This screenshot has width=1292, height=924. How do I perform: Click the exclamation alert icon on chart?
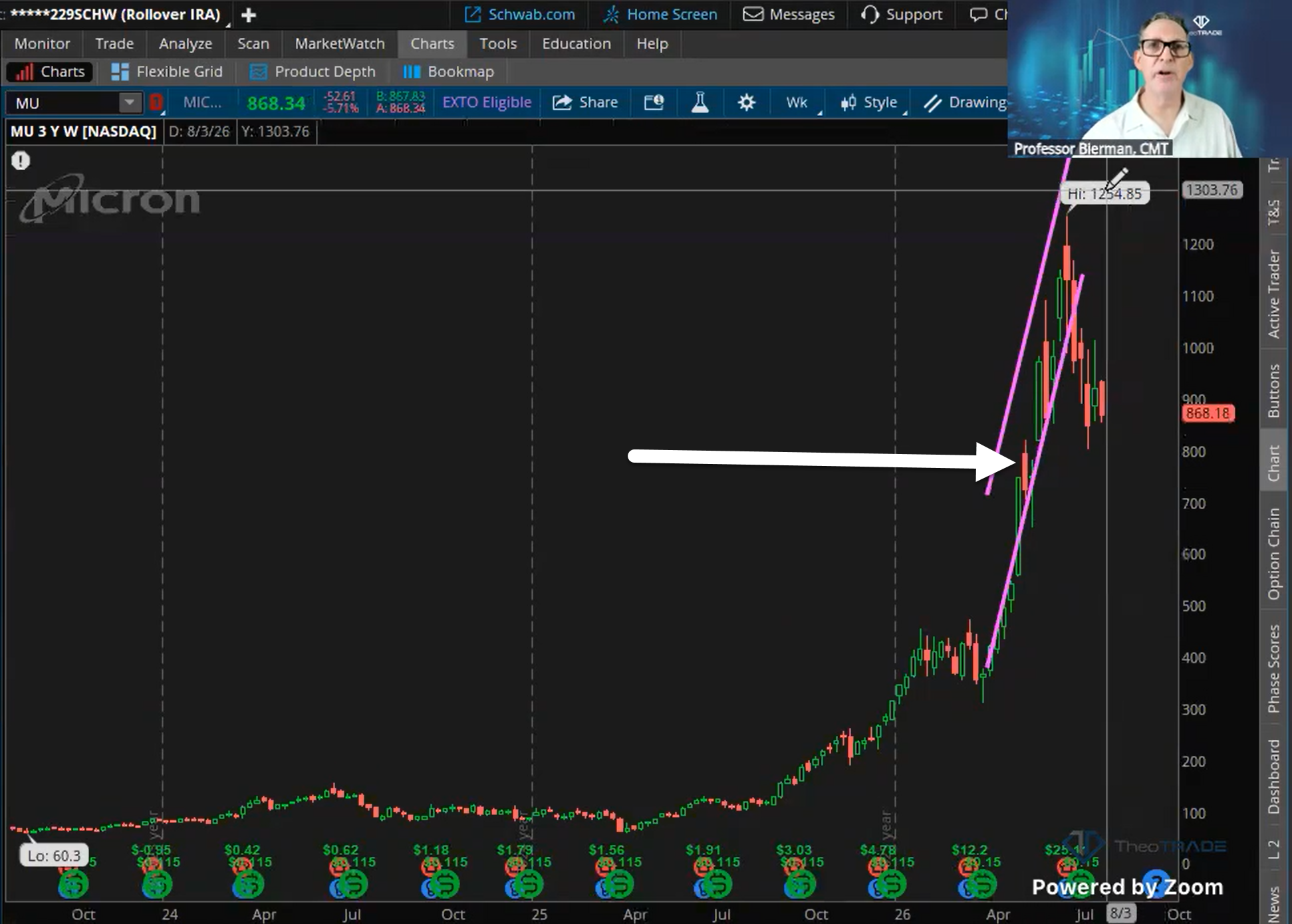click(21, 160)
